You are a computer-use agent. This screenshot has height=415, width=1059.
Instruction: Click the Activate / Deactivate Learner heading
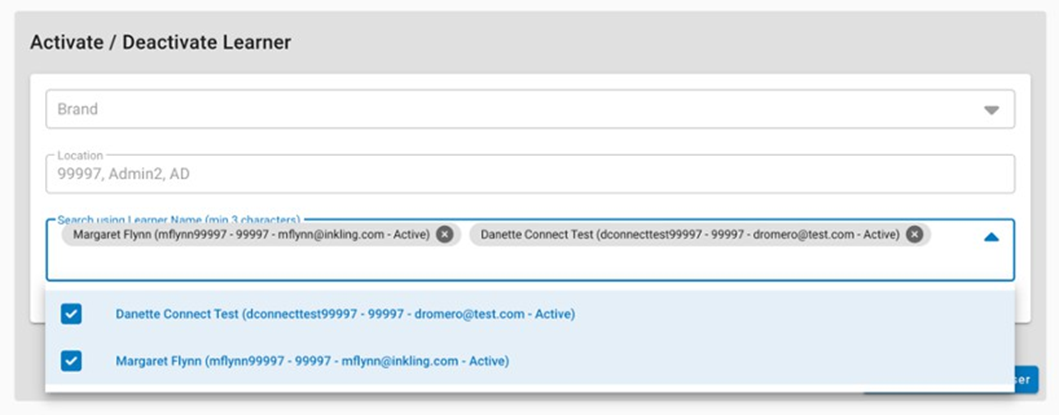coord(160,43)
